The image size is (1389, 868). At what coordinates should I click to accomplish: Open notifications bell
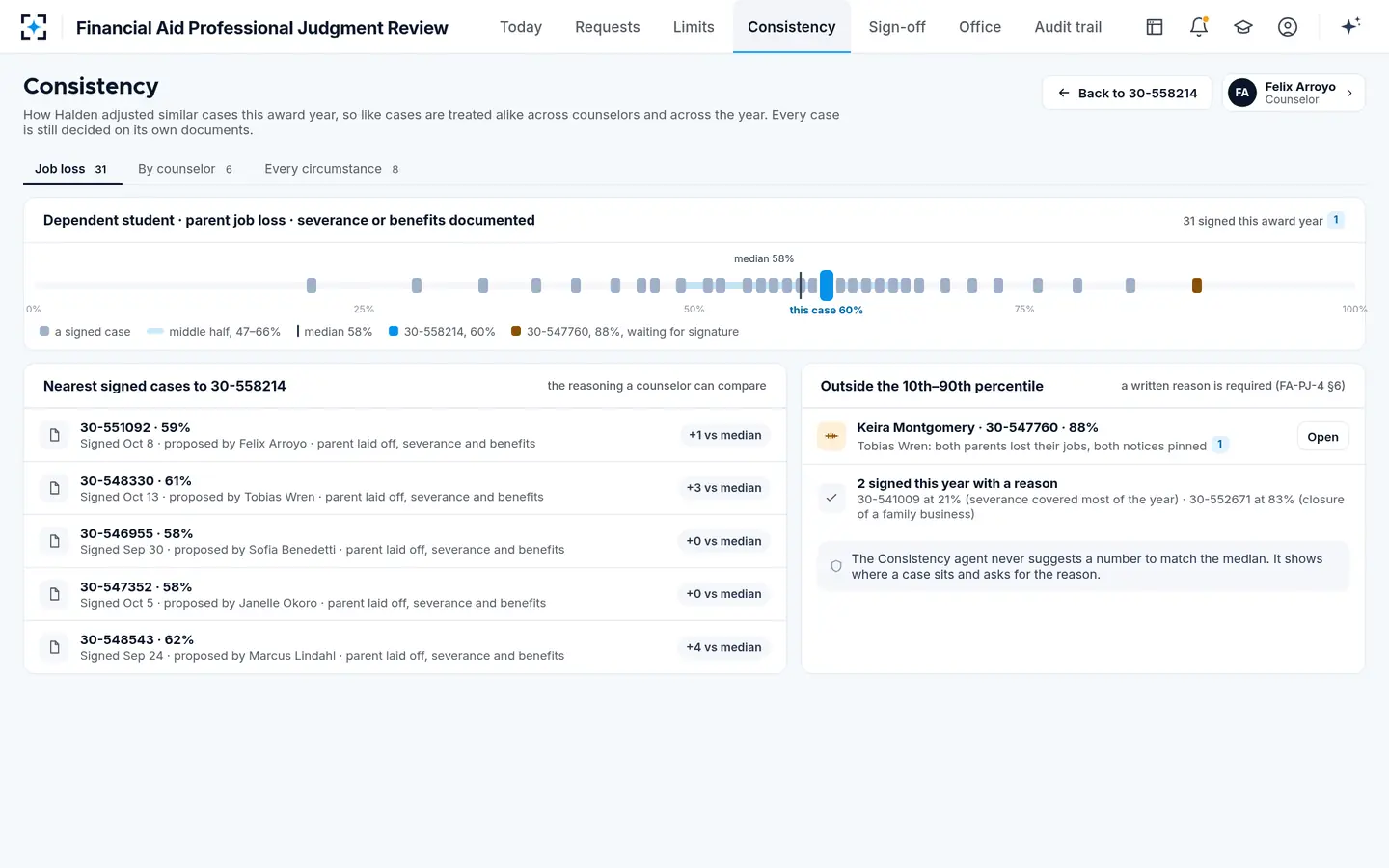[1199, 27]
